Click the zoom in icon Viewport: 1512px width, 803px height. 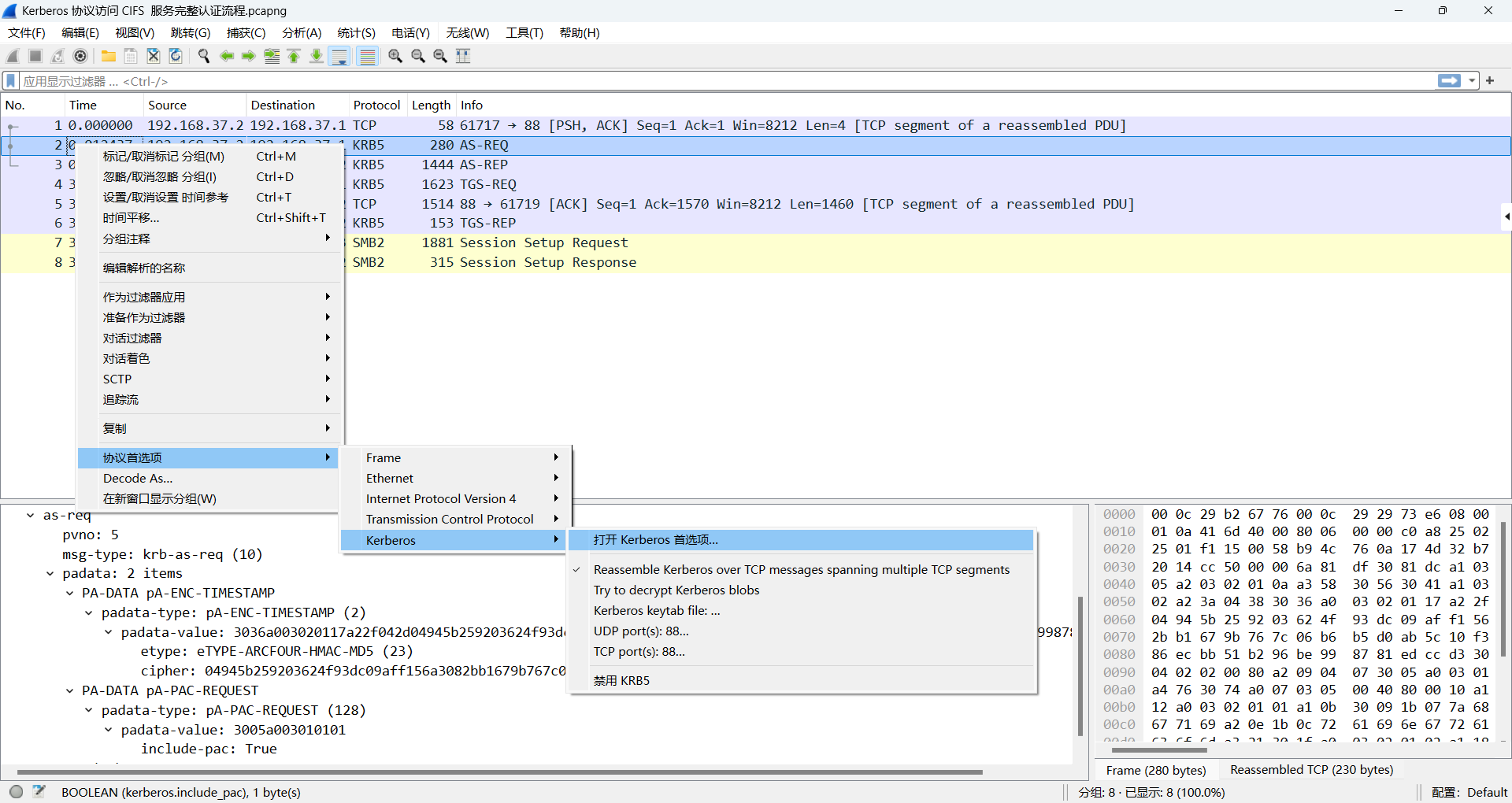pyautogui.click(x=395, y=56)
